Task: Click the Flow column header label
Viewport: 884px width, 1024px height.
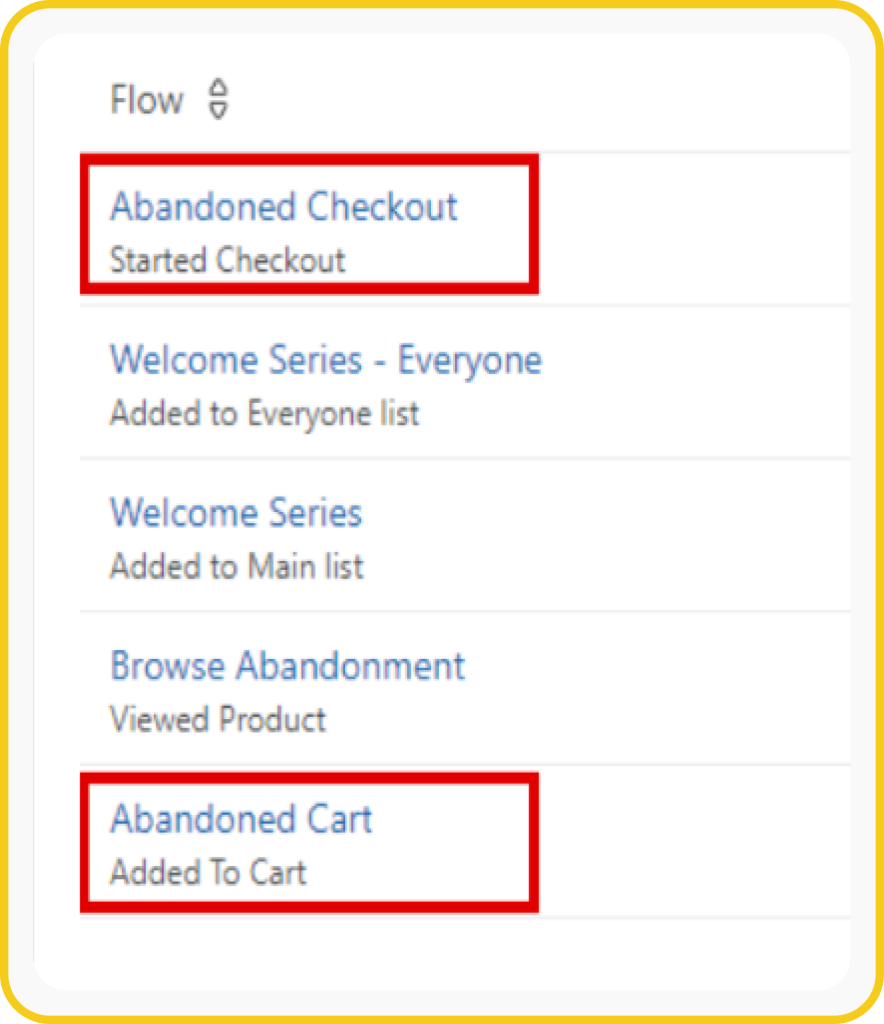Action: [147, 100]
